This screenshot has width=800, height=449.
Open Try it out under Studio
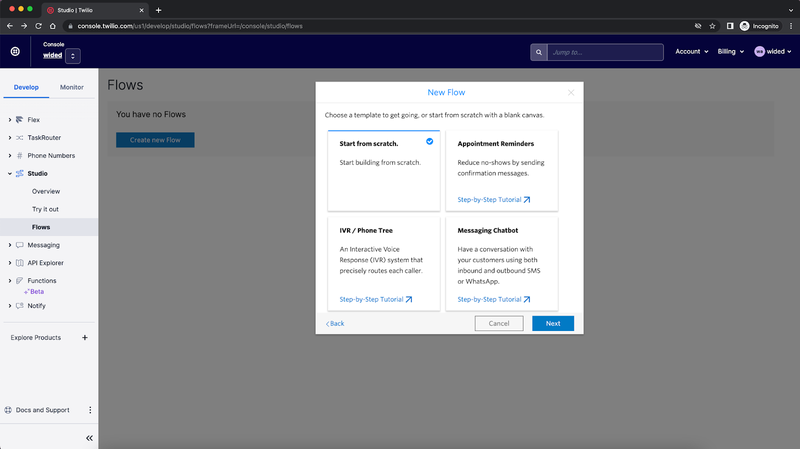click(45, 209)
